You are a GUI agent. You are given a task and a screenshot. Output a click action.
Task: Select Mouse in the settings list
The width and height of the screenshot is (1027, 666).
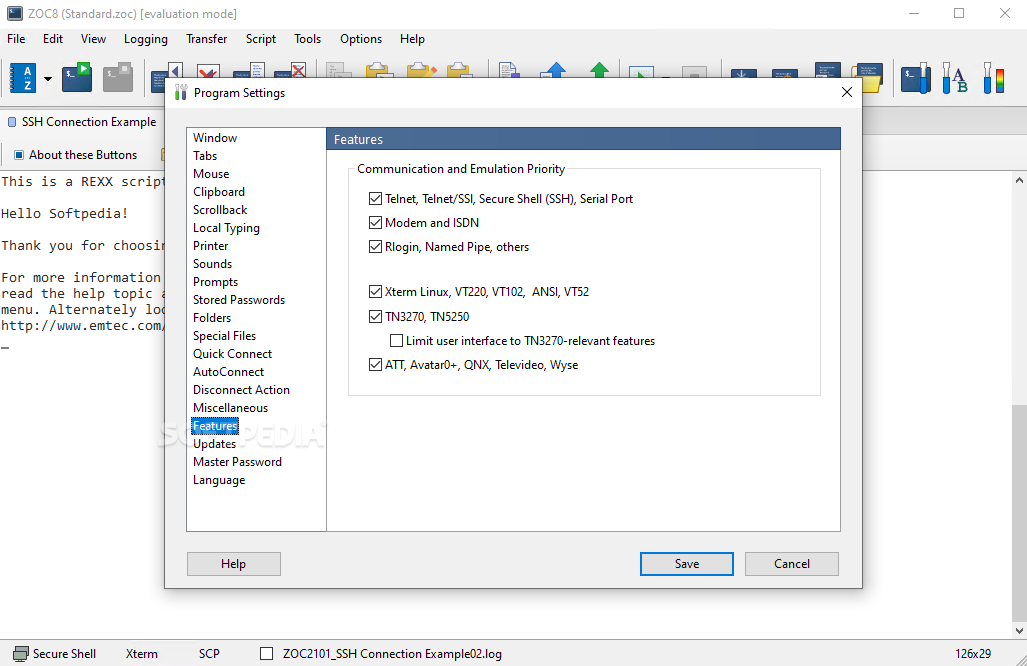coord(211,174)
